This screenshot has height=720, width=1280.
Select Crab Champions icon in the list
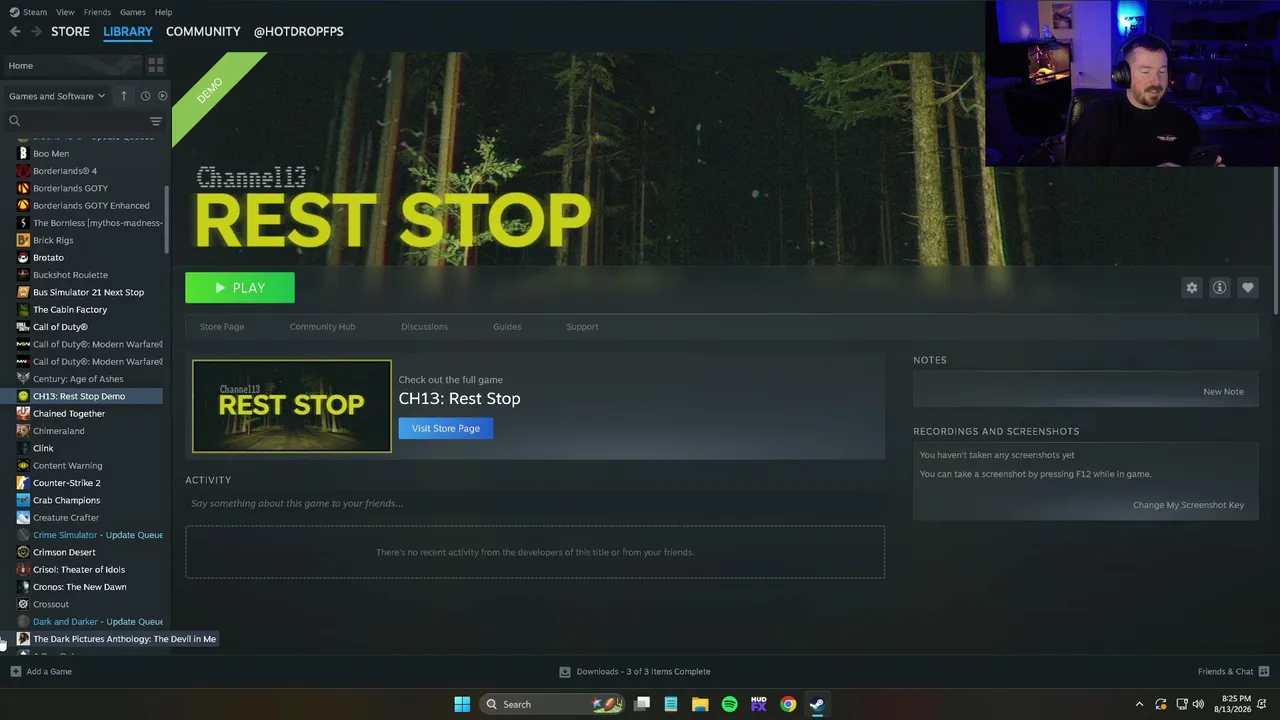(23, 500)
